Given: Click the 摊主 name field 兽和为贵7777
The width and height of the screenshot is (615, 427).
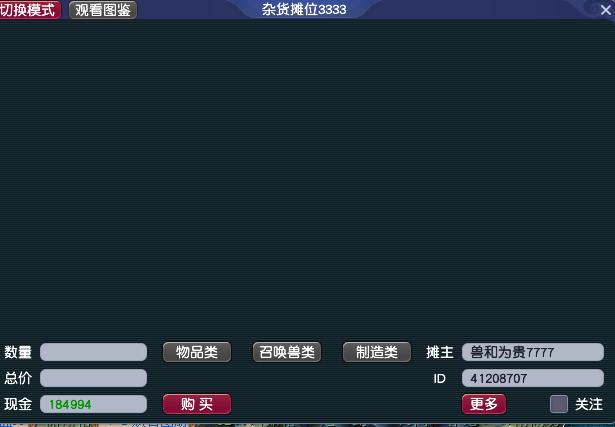Looking at the screenshot, I should (x=533, y=352).
